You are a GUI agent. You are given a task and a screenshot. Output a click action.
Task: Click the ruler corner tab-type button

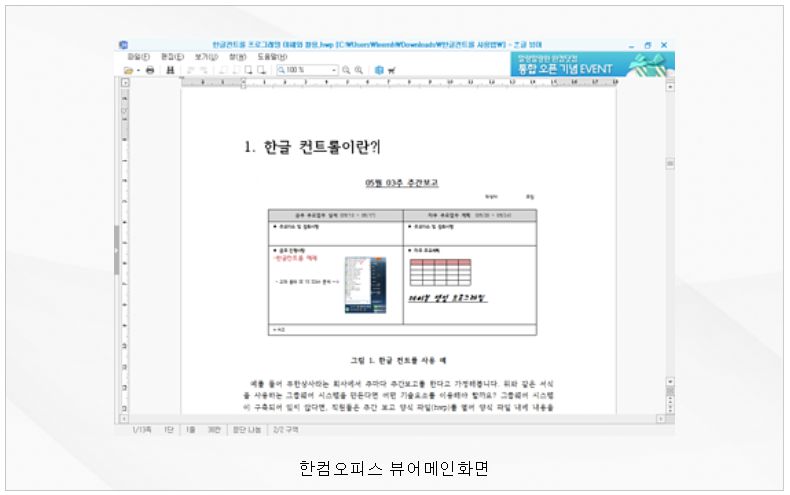125,82
